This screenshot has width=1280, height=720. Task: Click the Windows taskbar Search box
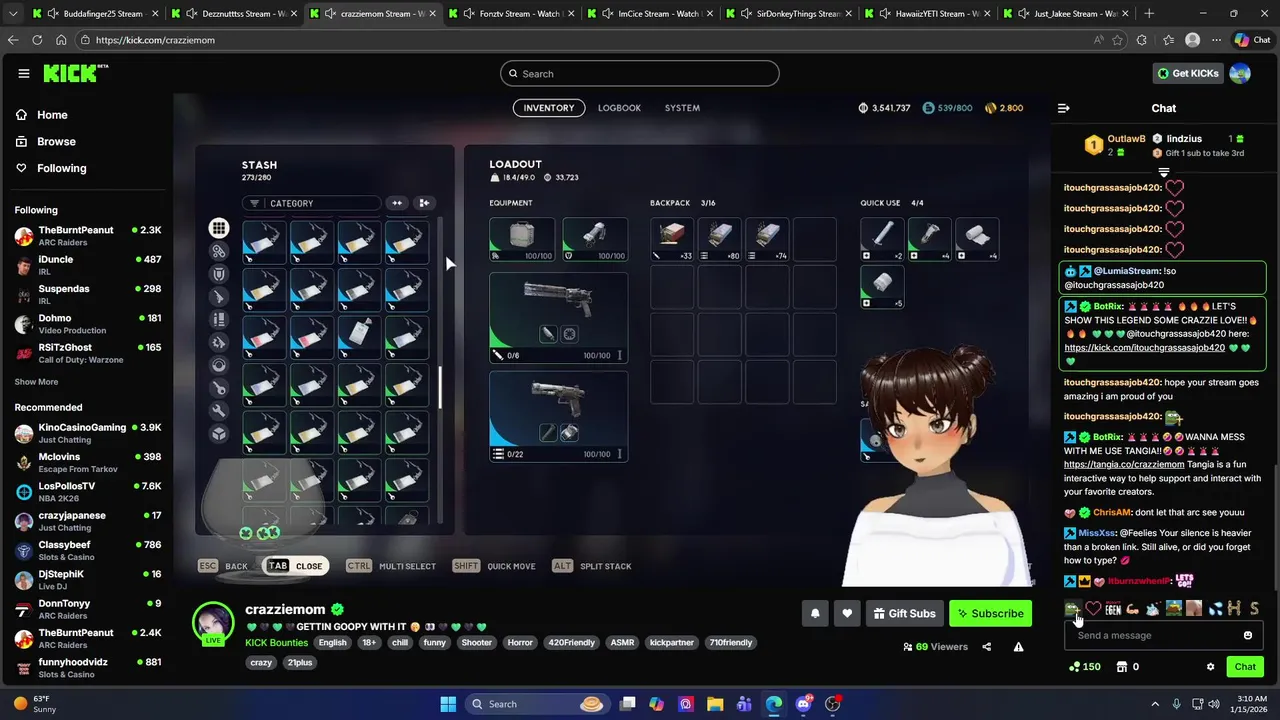coord(536,704)
